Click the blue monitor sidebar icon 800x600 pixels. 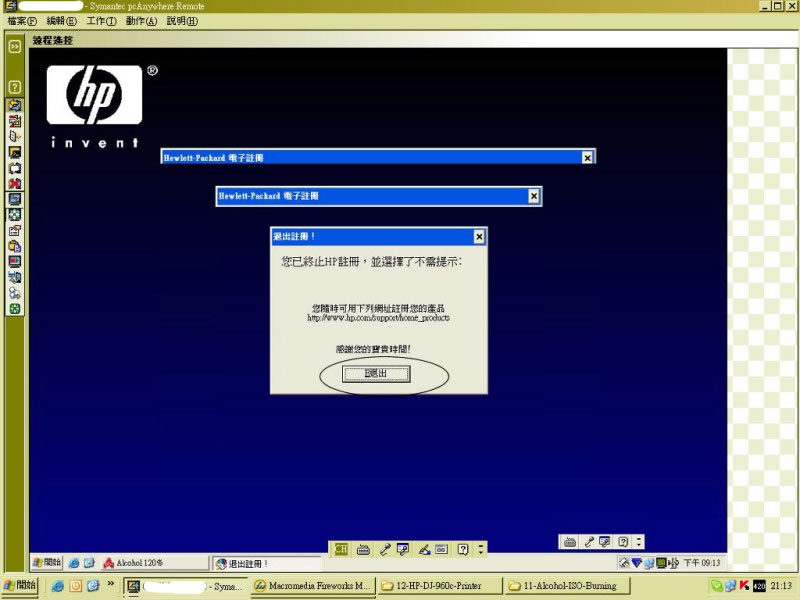click(x=15, y=199)
